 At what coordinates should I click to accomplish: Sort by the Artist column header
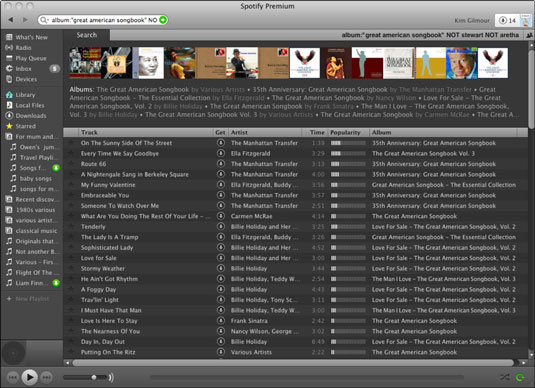(x=265, y=132)
